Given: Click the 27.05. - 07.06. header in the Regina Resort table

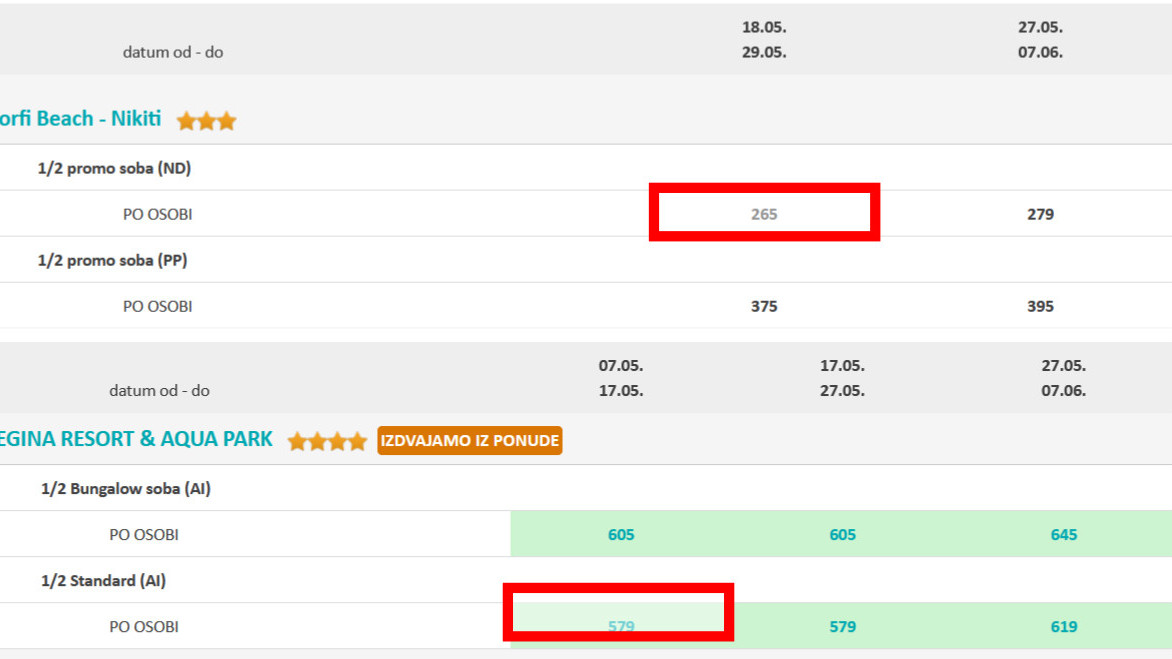Looking at the screenshot, I should pos(1064,378).
